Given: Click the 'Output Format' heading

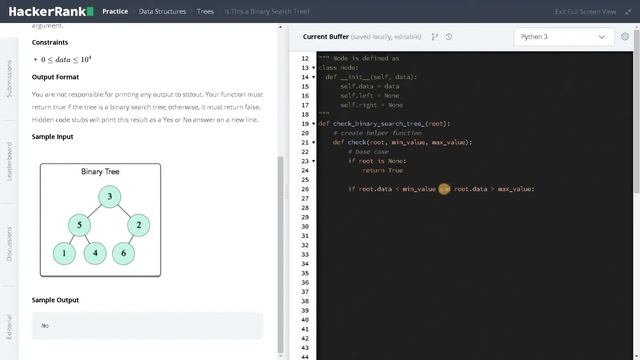Looking at the screenshot, I should tap(55, 77).
